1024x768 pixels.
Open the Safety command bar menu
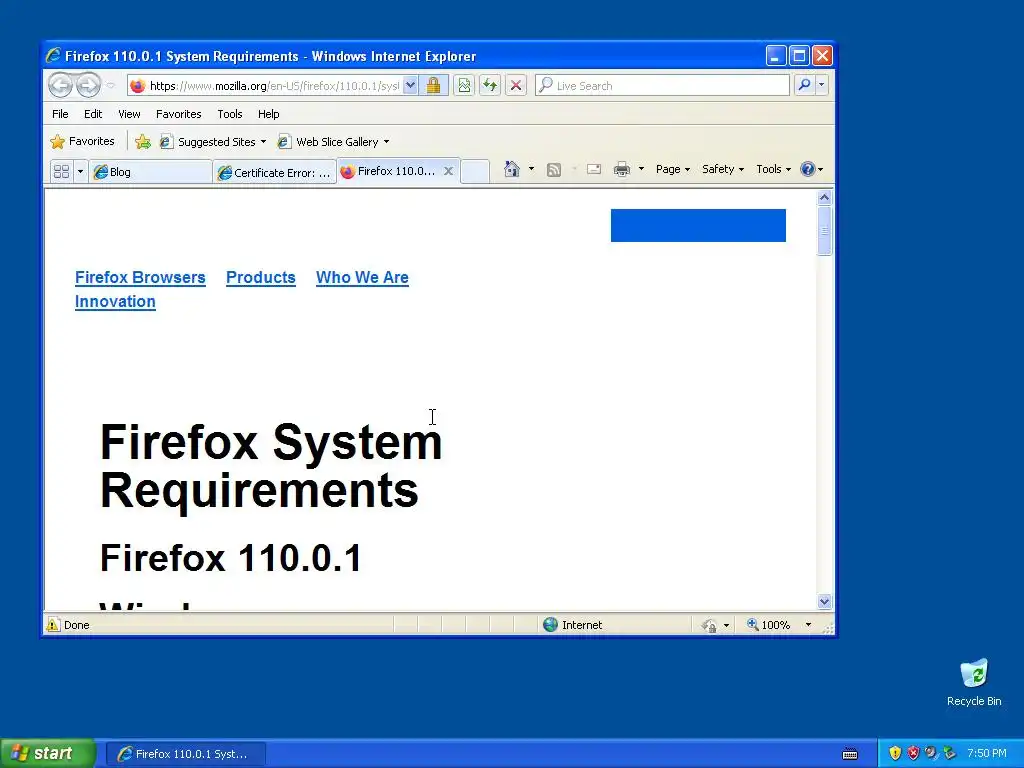(723, 169)
